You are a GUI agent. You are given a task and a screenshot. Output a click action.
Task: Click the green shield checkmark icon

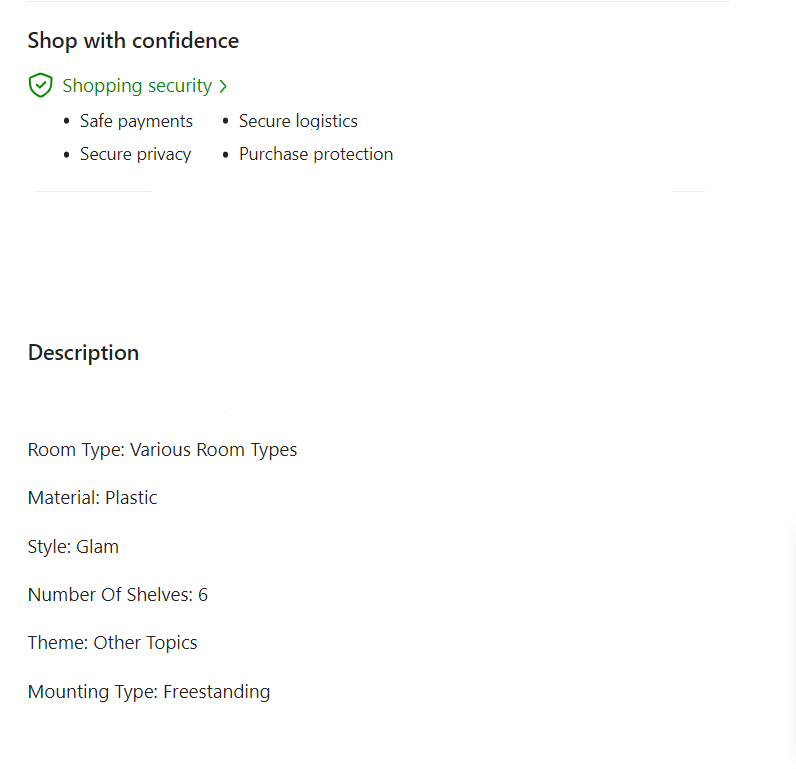(40, 86)
